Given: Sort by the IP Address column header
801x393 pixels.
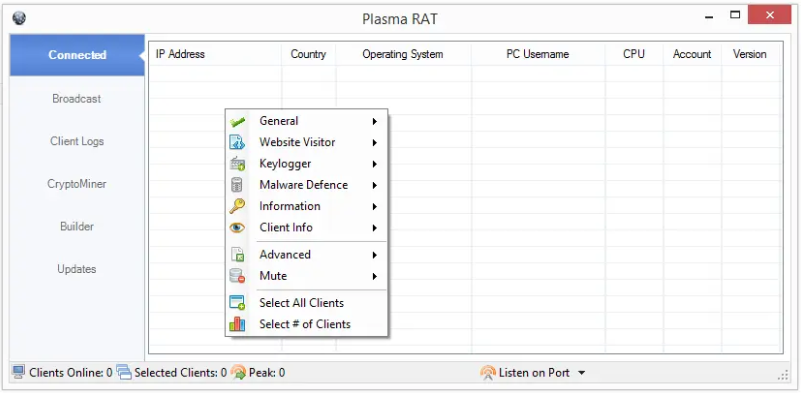Looking at the screenshot, I should (x=215, y=54).
